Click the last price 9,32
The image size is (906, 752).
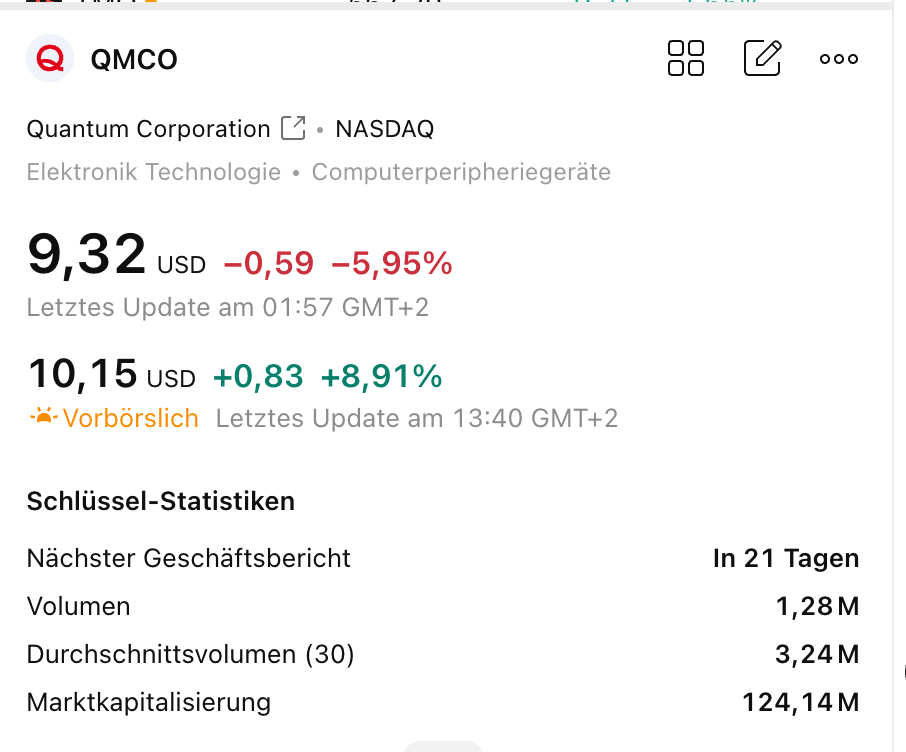87,254
